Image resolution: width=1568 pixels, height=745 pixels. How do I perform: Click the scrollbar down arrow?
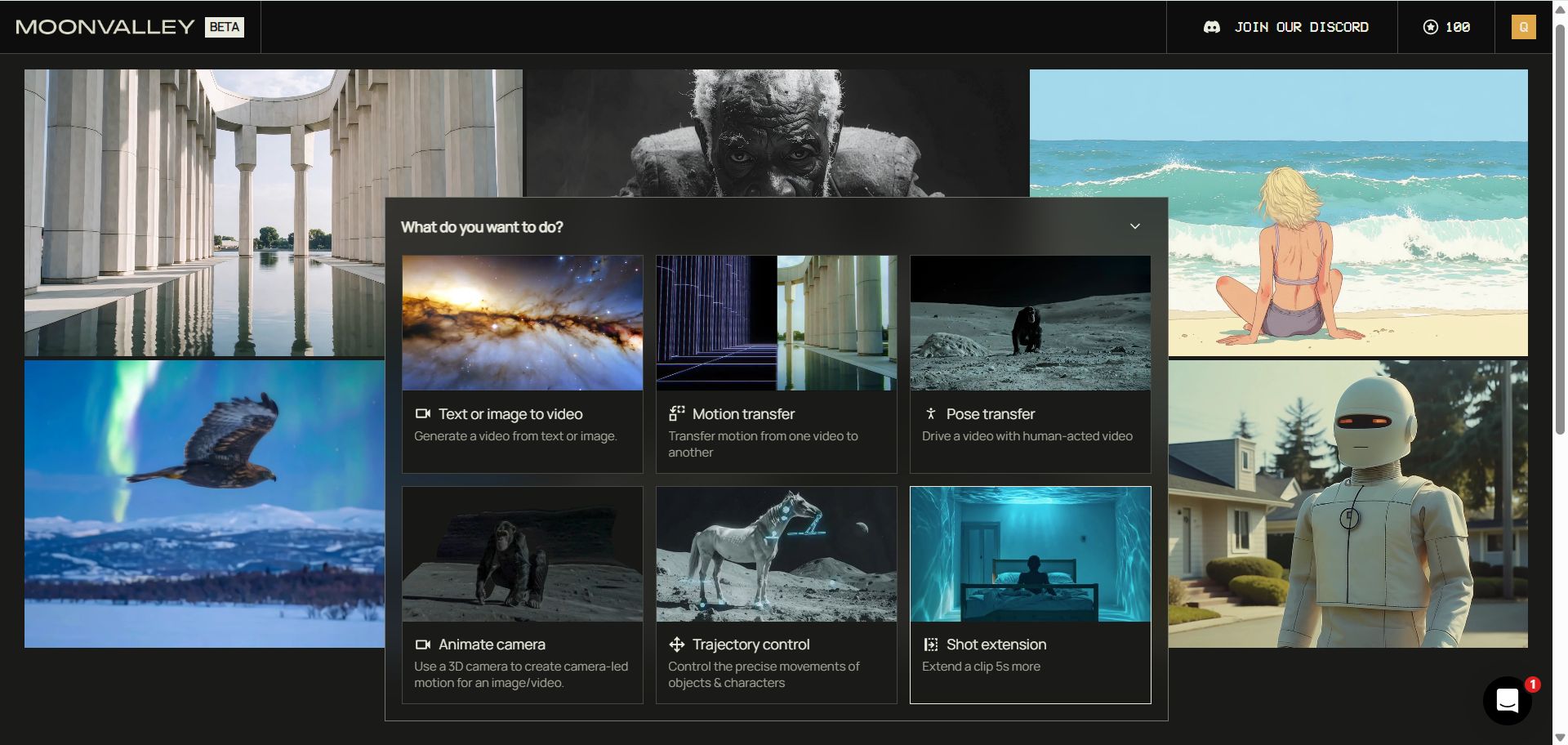(x=1560, y=737)
